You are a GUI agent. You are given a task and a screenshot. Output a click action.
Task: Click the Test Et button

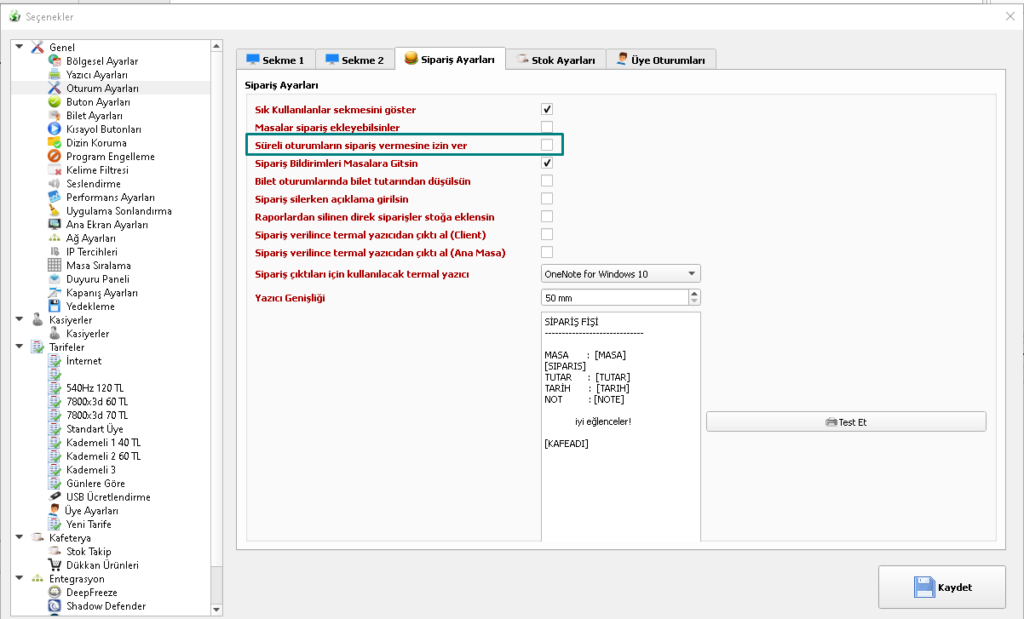click(x=845, y=422)
